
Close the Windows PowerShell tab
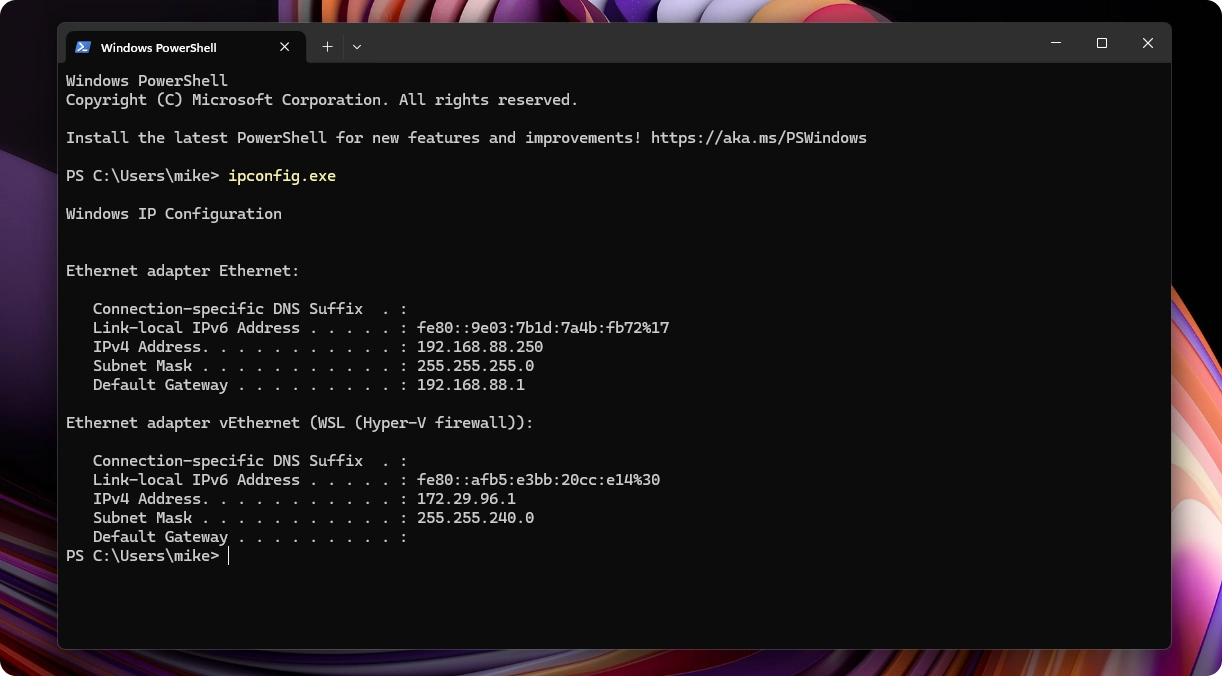(x=285, y=47)
